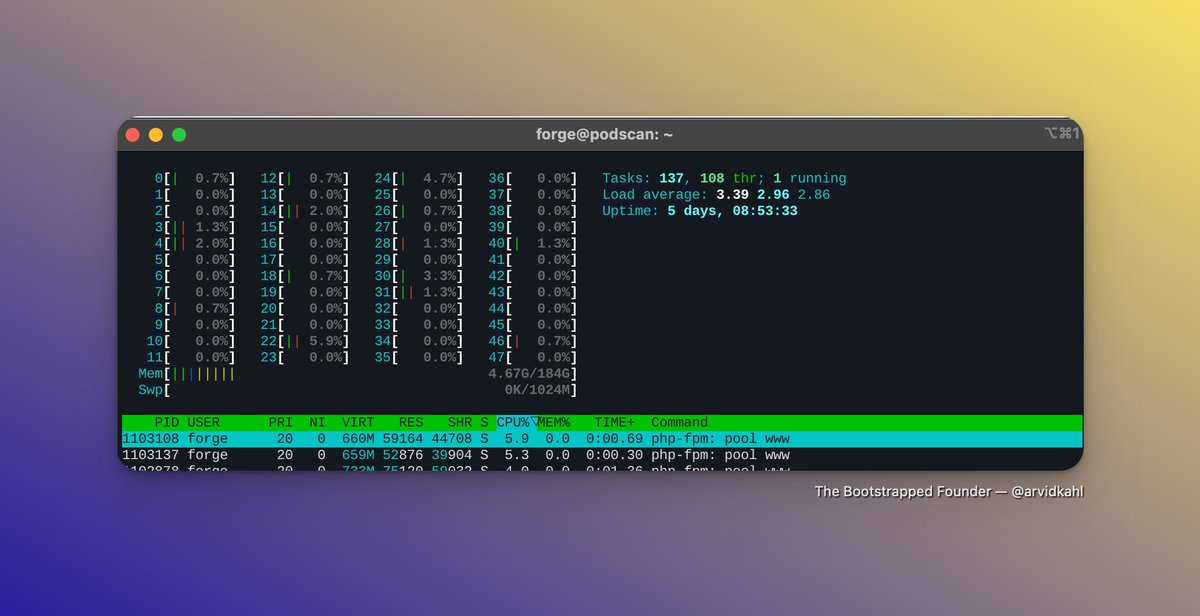The height and width of the screenshot is (616, 1200).
Task: Click CPU 8 meter
Action: 194,308
